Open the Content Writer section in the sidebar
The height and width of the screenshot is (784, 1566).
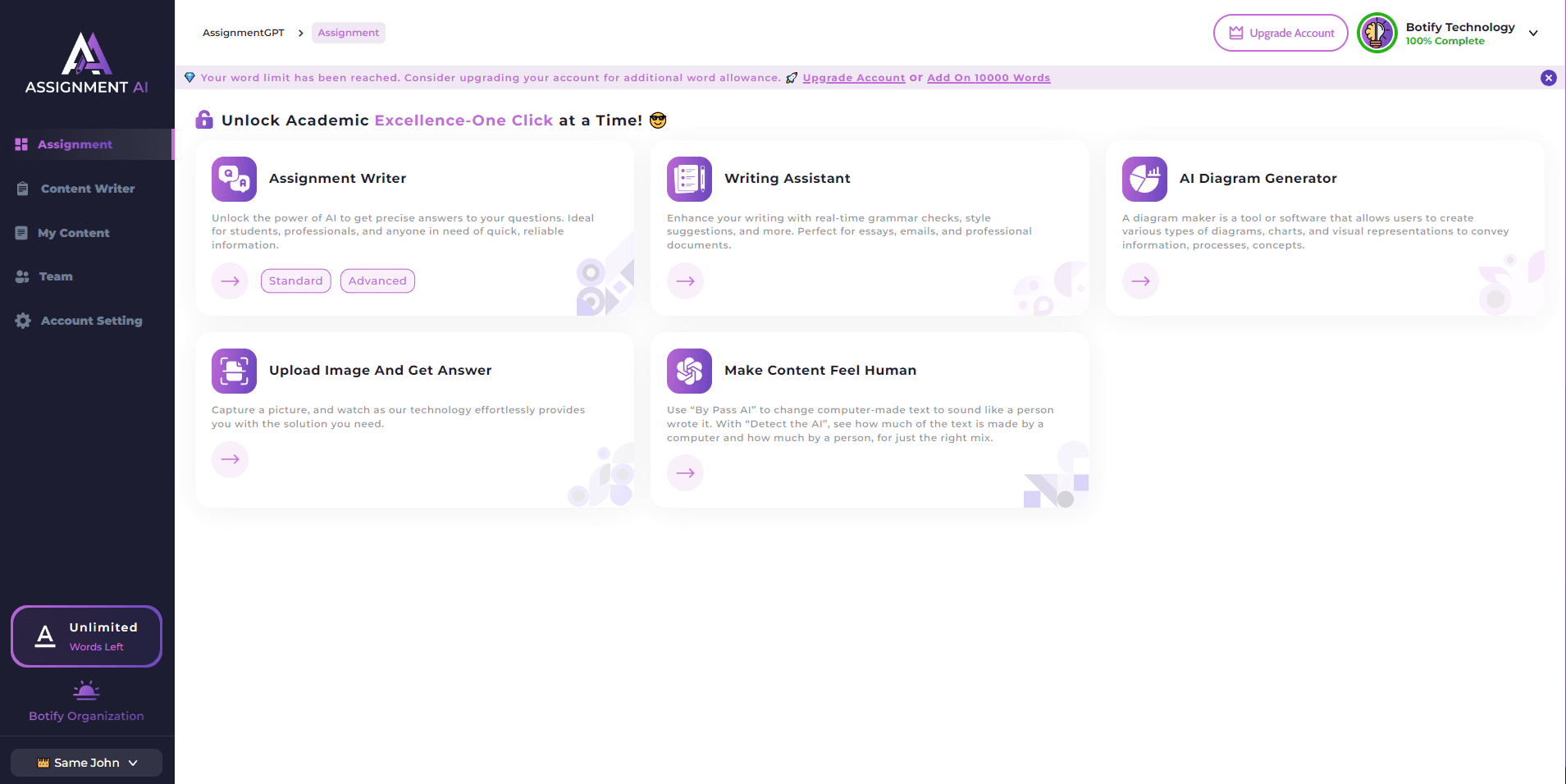[x=87, y=189]
